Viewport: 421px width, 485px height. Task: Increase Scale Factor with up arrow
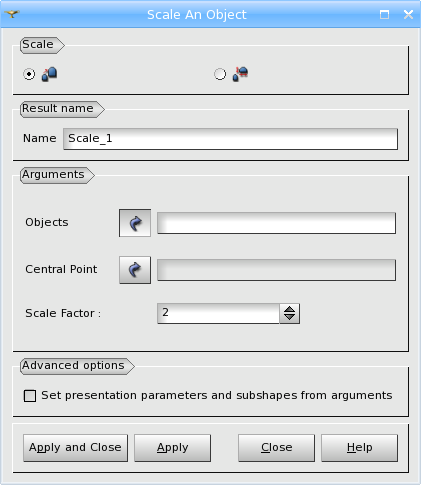(289, 309)
